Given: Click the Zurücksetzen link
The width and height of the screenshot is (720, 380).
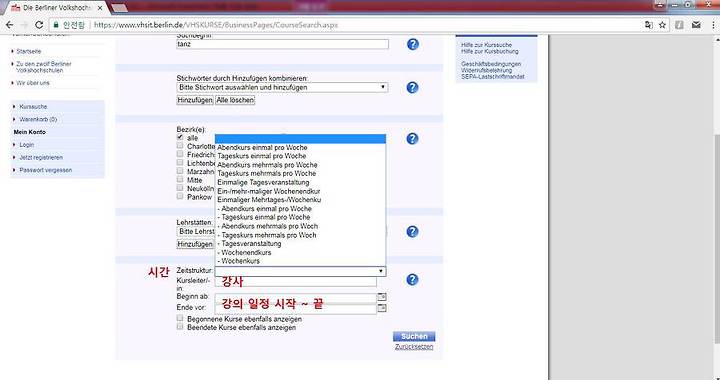Looking at the screenshot, I should pyautogui.click(x=414, y=347).
